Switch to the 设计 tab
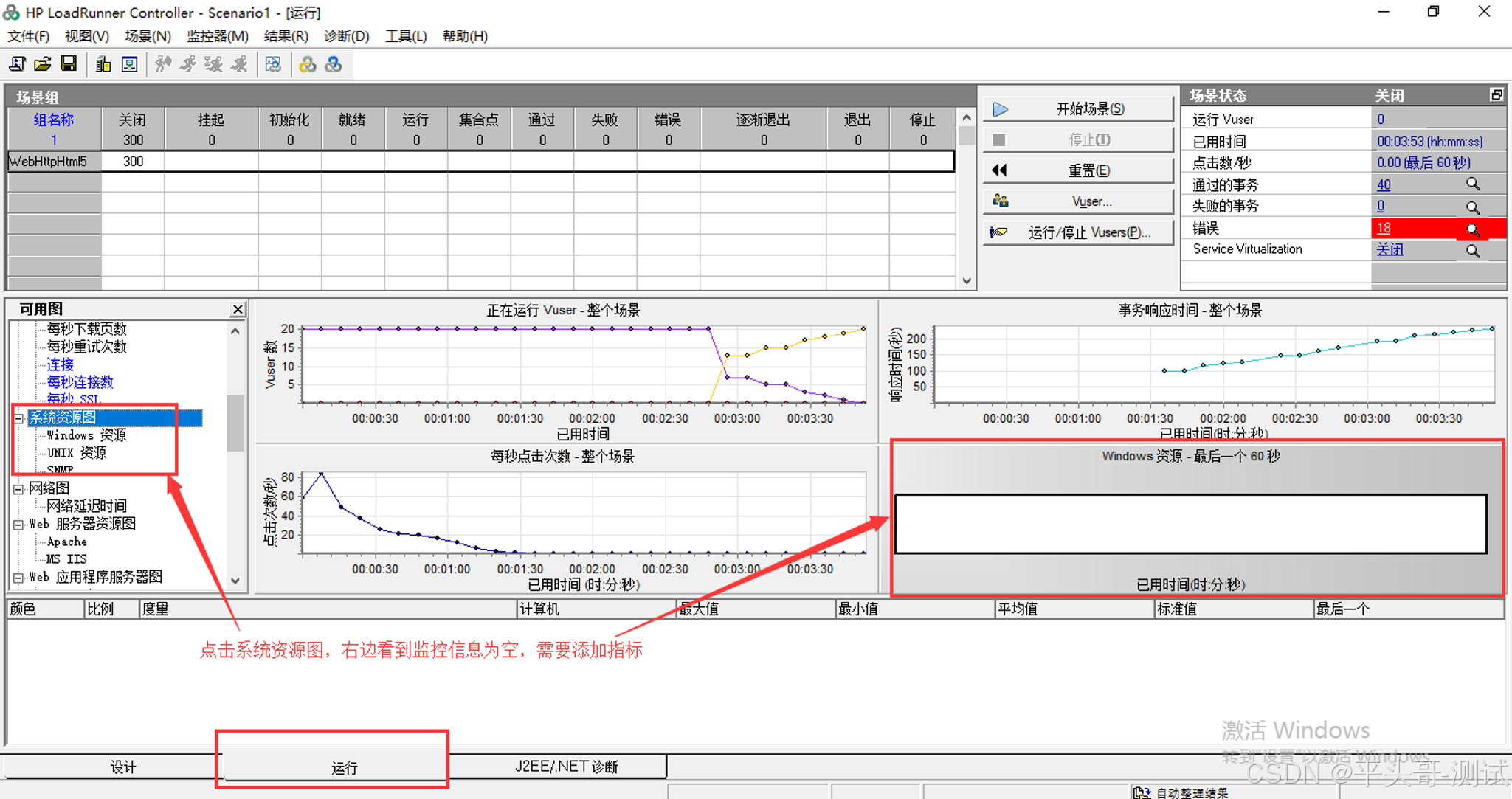The width and height of the screenshot is (1512, 799). [122, 767]
